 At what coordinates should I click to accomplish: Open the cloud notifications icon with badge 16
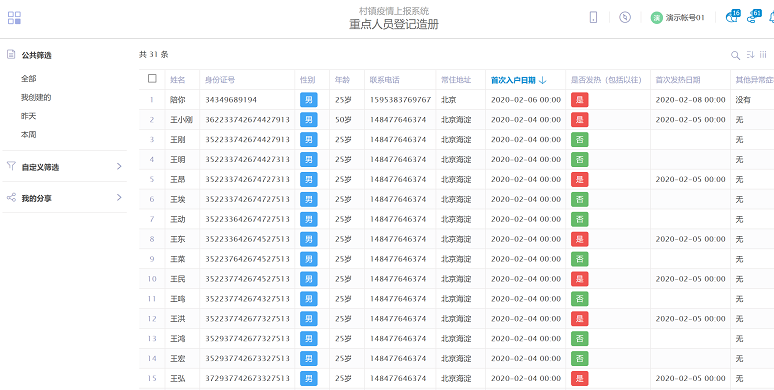click(733, 16)
